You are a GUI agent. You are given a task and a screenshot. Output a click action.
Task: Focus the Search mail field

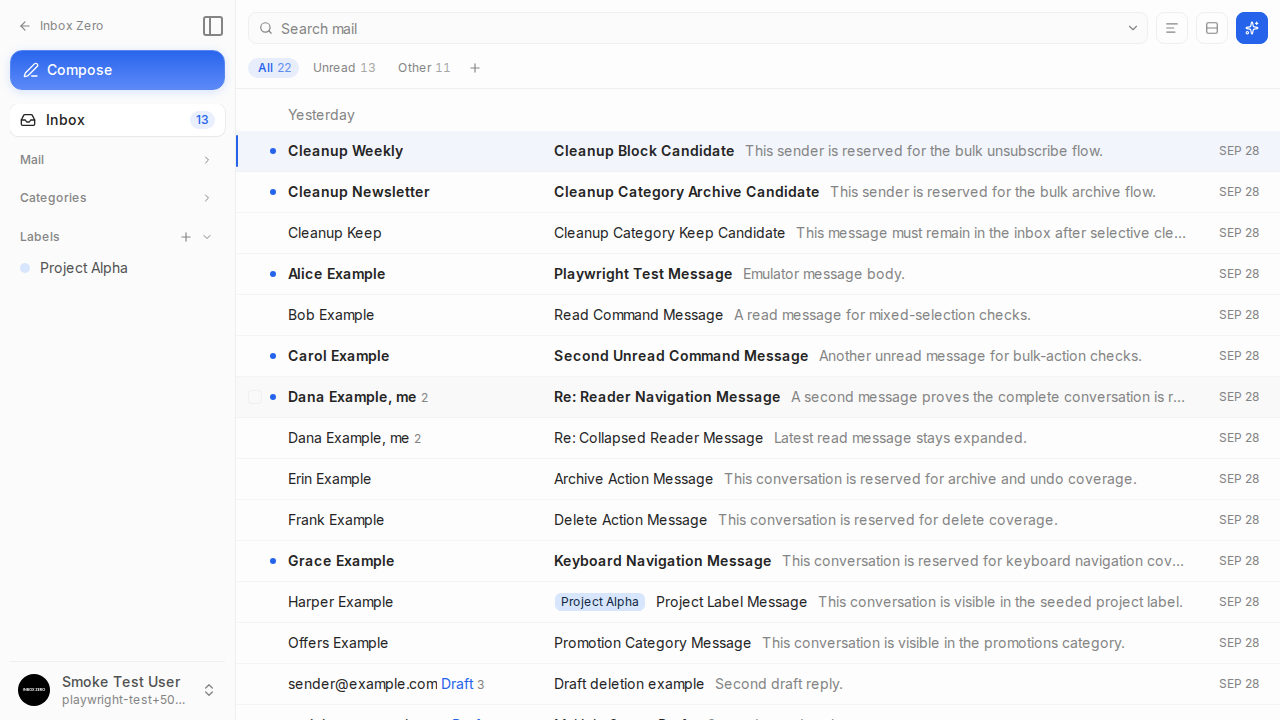tap(698, 28)
